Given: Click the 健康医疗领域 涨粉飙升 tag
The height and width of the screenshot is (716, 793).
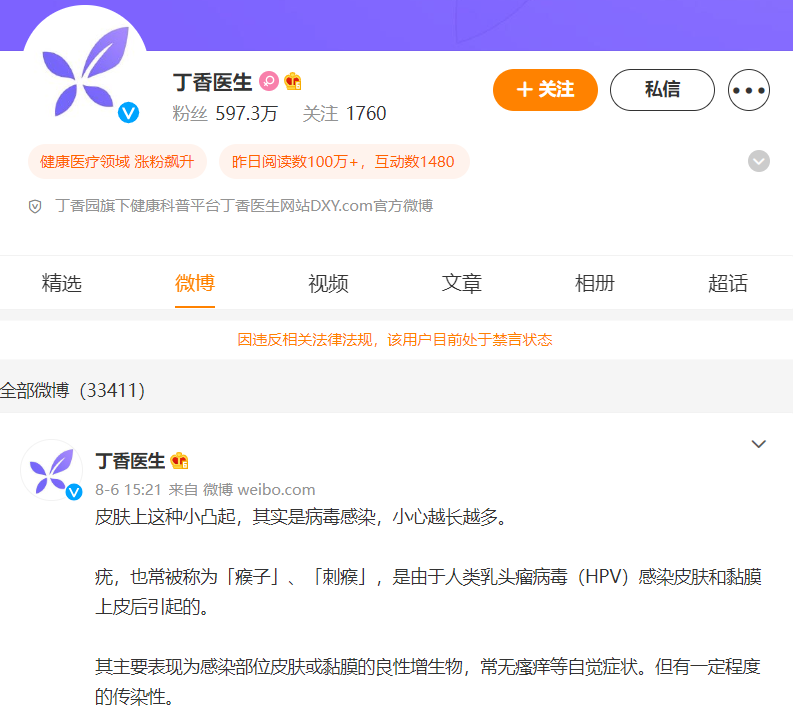Looking at the screenshot, I should point(117,162).
